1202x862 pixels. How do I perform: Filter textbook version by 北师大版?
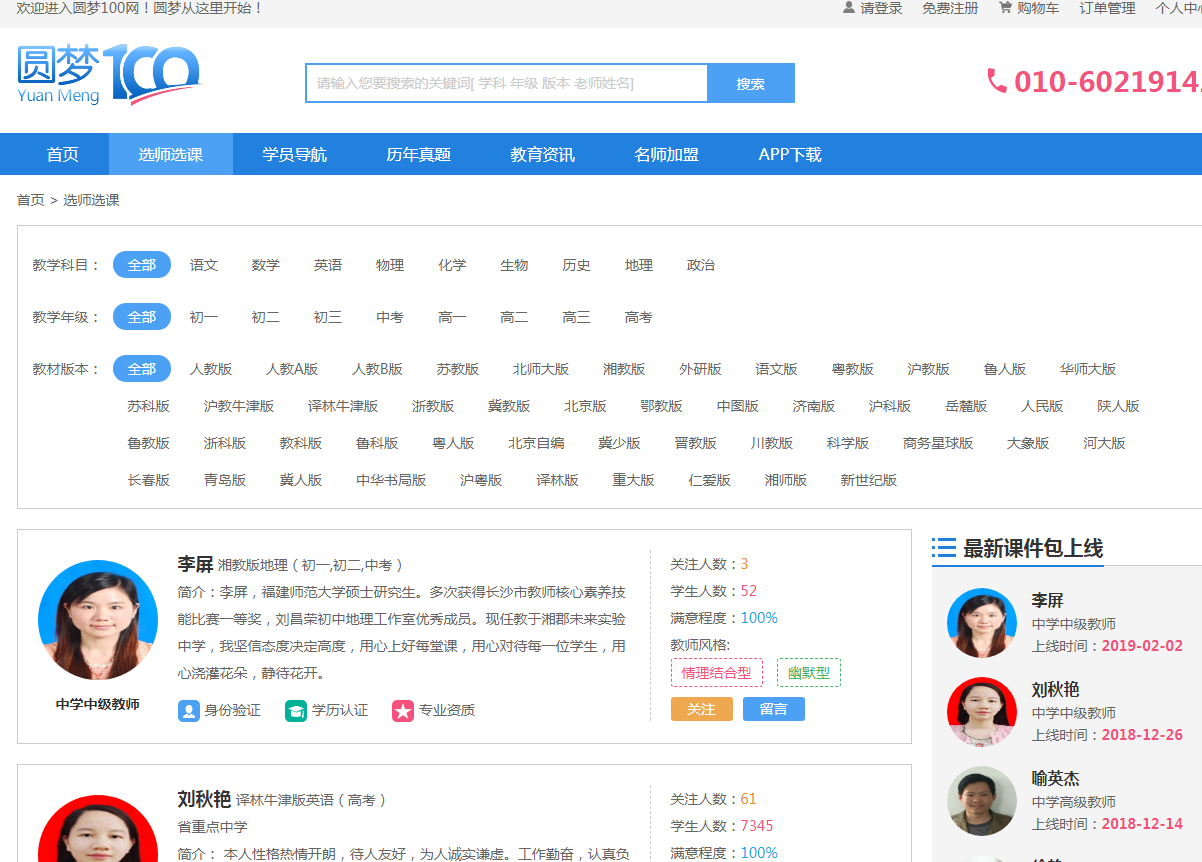point(541,369)
